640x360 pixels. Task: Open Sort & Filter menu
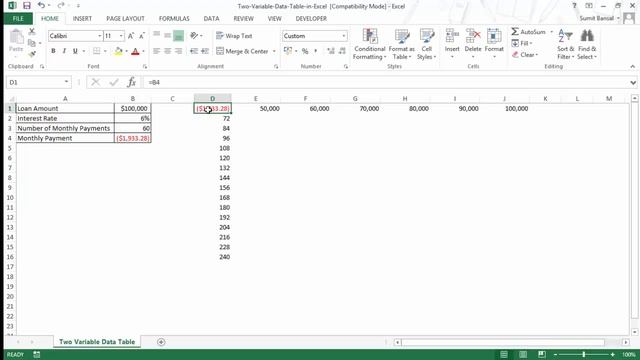[565, 44]
